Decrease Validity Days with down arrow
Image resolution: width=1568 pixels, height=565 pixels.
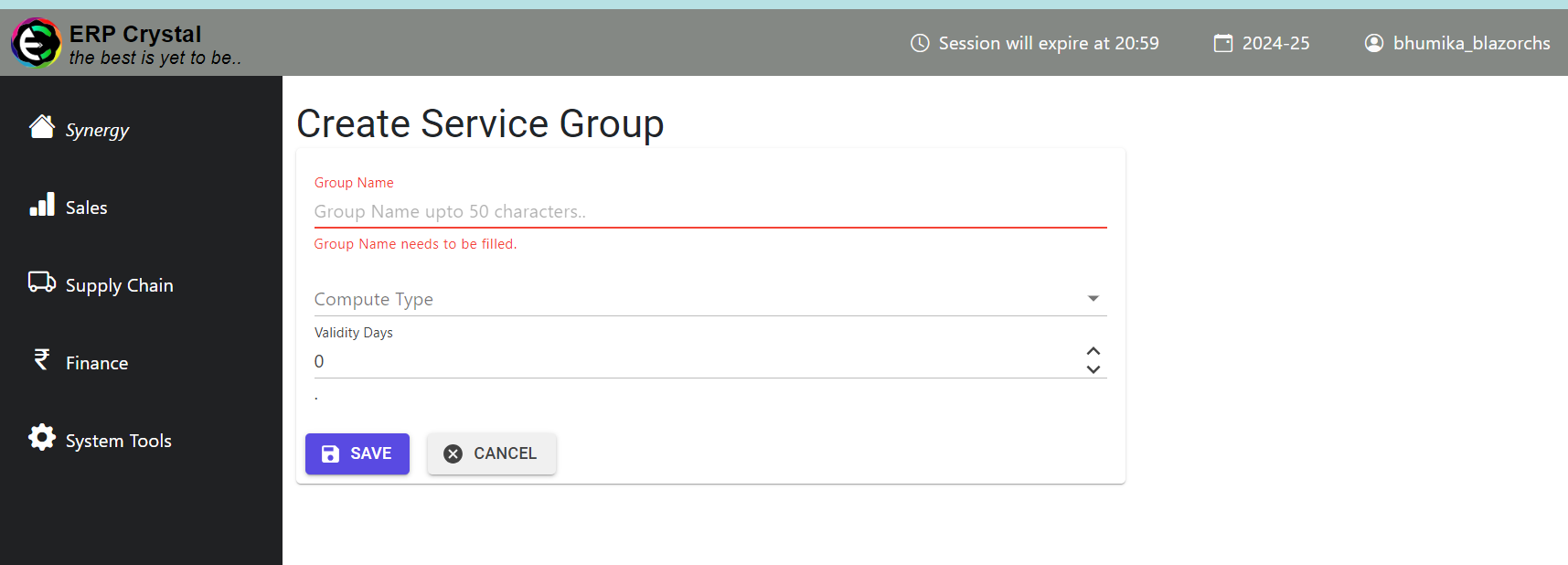point(1093,369)
